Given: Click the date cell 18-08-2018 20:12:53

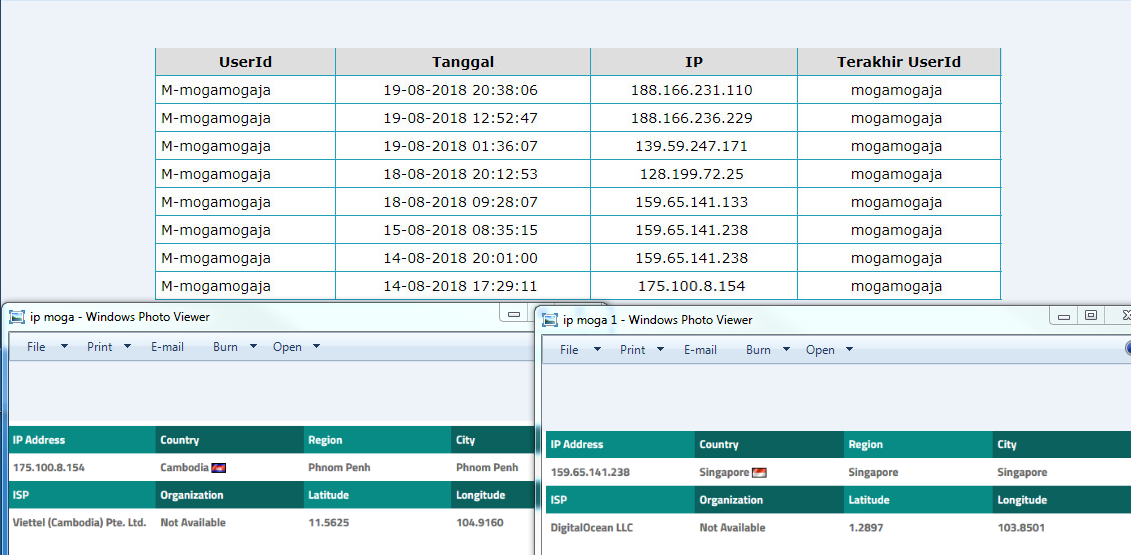Looking at the screenshot, I should [460, 174].
